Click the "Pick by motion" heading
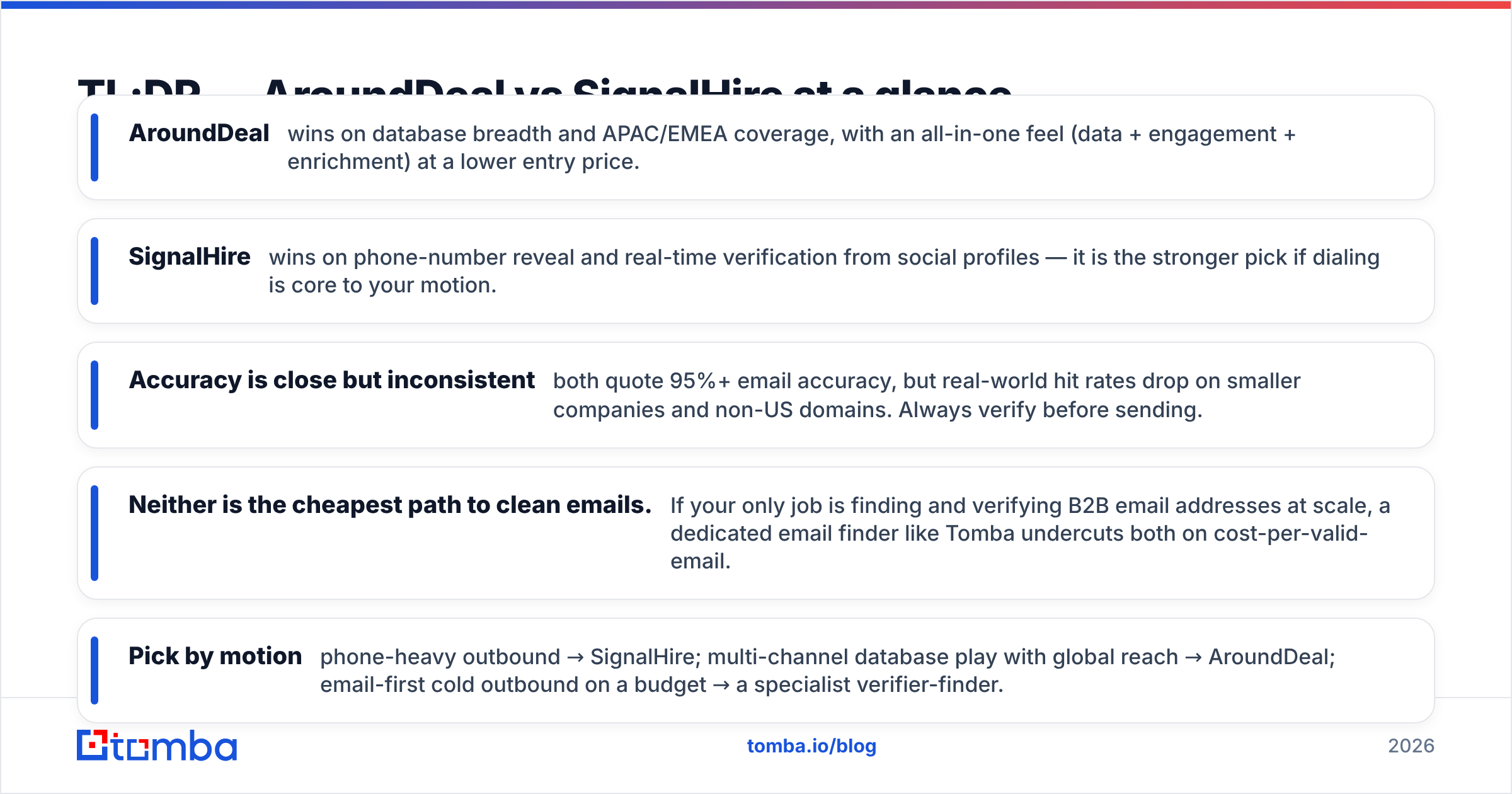This screenshot has width=1512, height=794. (x=215, y=657)
